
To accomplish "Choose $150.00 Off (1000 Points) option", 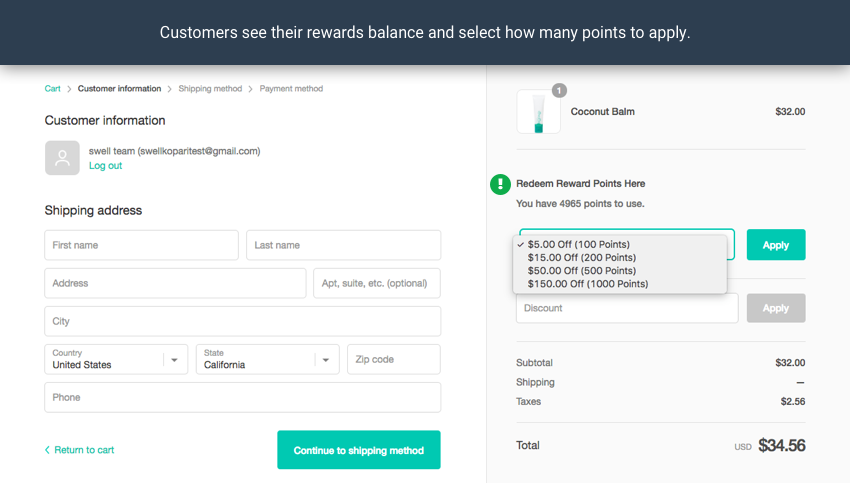I will (x=587, y=284).
